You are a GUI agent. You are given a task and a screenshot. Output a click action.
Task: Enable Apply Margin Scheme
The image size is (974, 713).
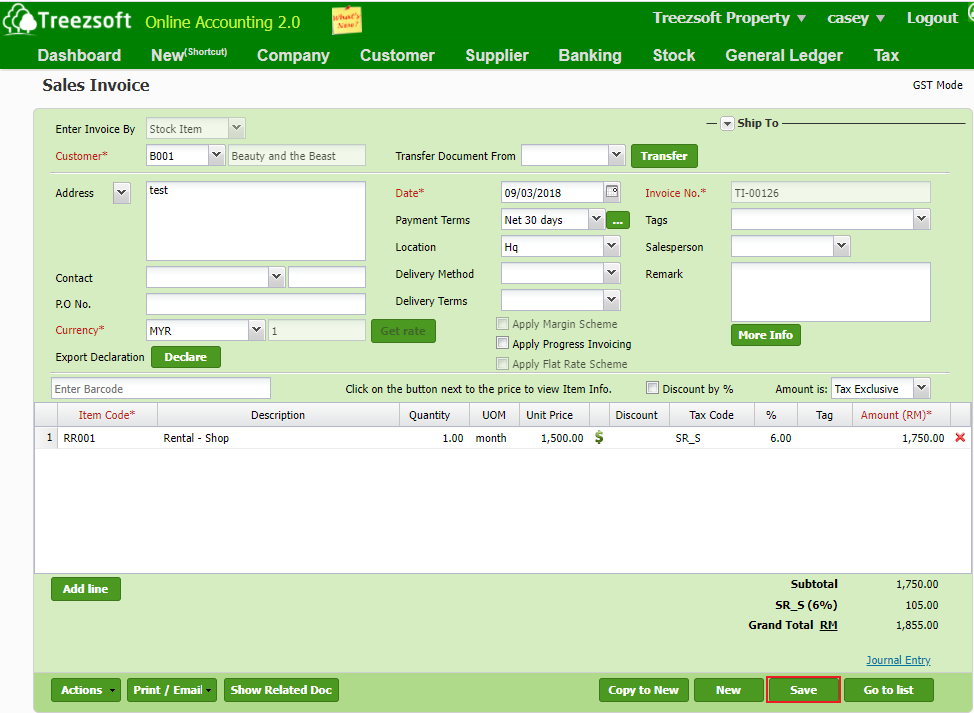click(x=502, y=323)
